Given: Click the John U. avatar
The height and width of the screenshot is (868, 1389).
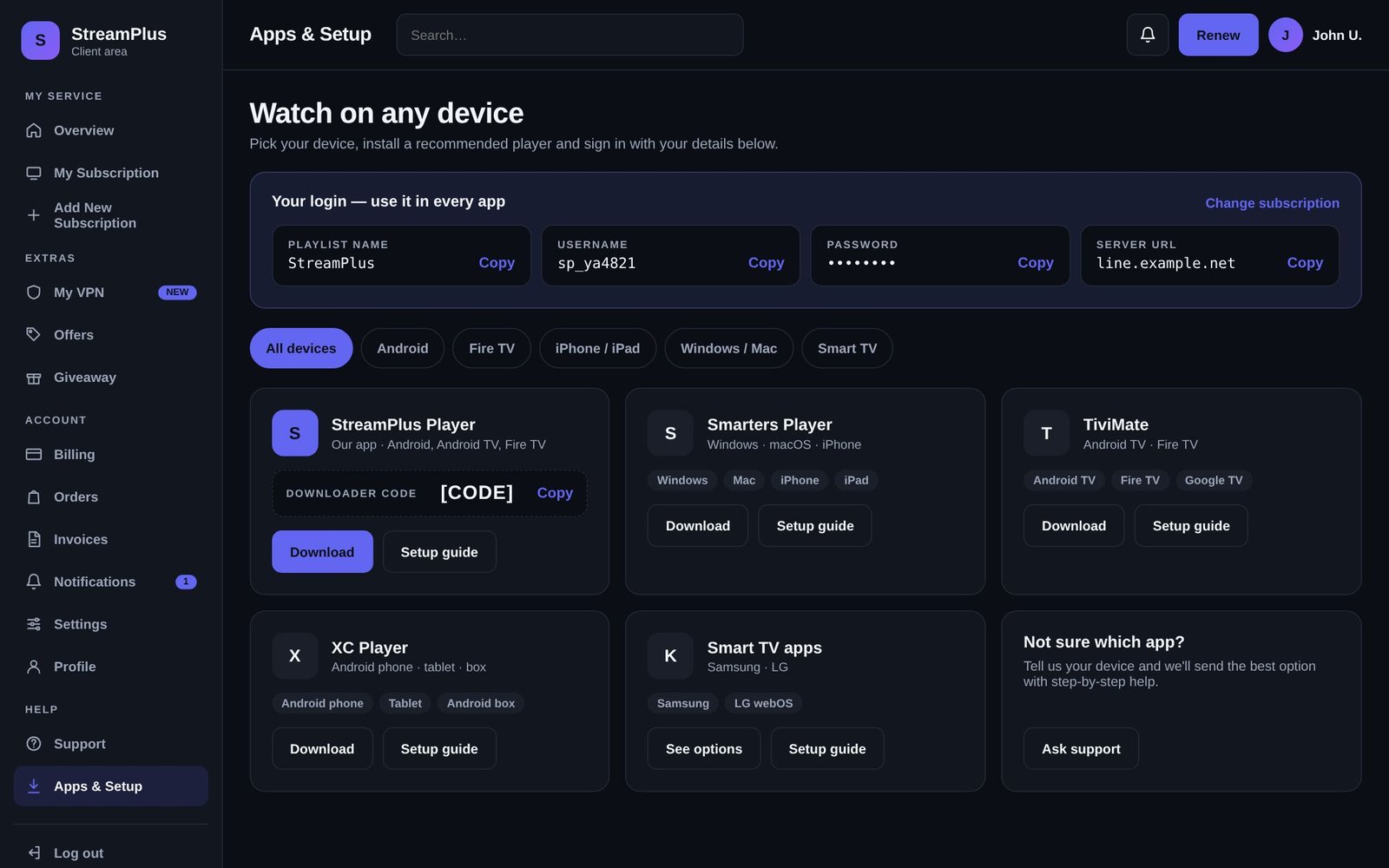Looking at the screenshot, I should pyautogui.click(x=1285, y=35).
